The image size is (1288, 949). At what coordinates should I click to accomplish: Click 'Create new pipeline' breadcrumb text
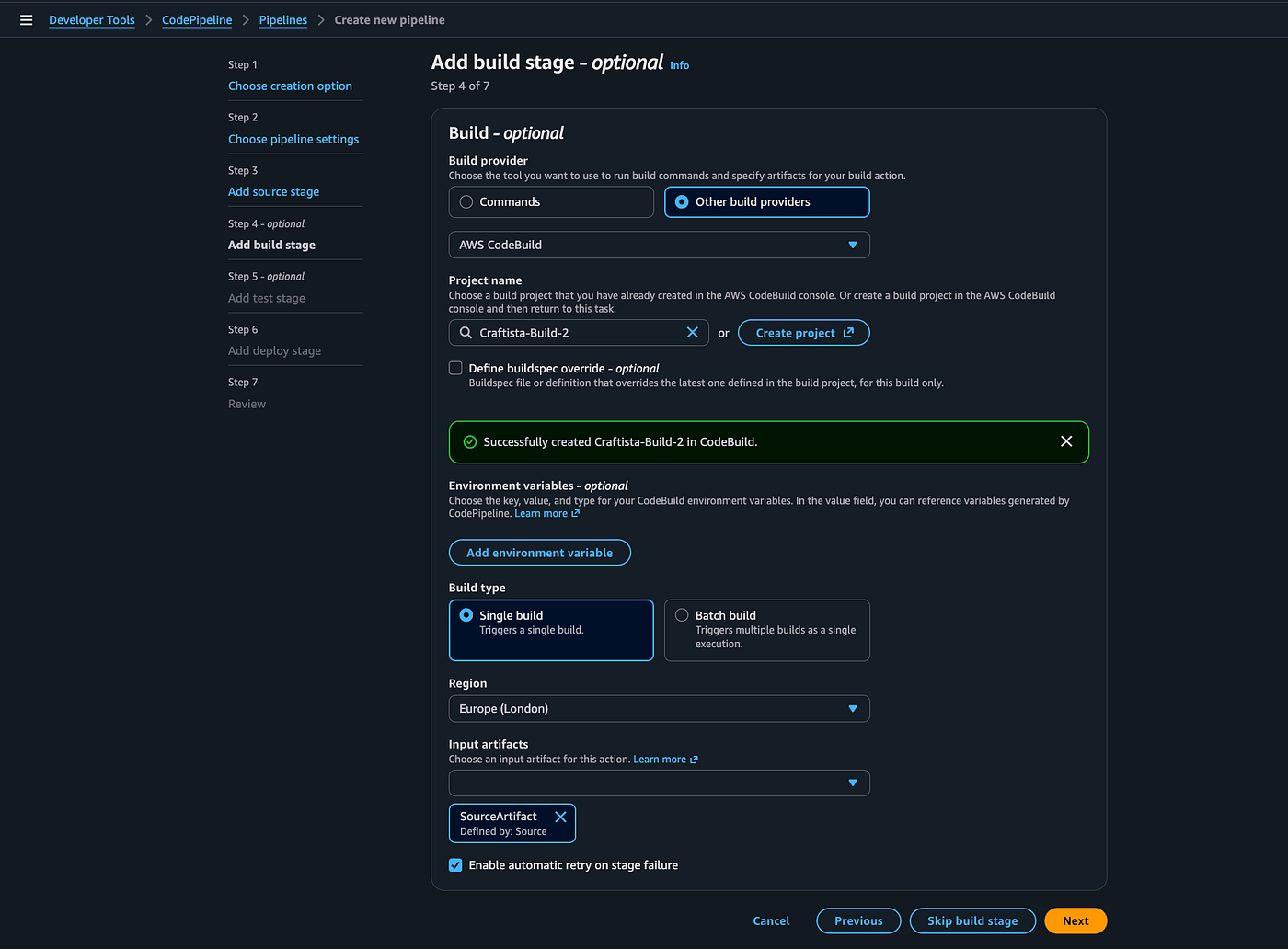[389, 20]
